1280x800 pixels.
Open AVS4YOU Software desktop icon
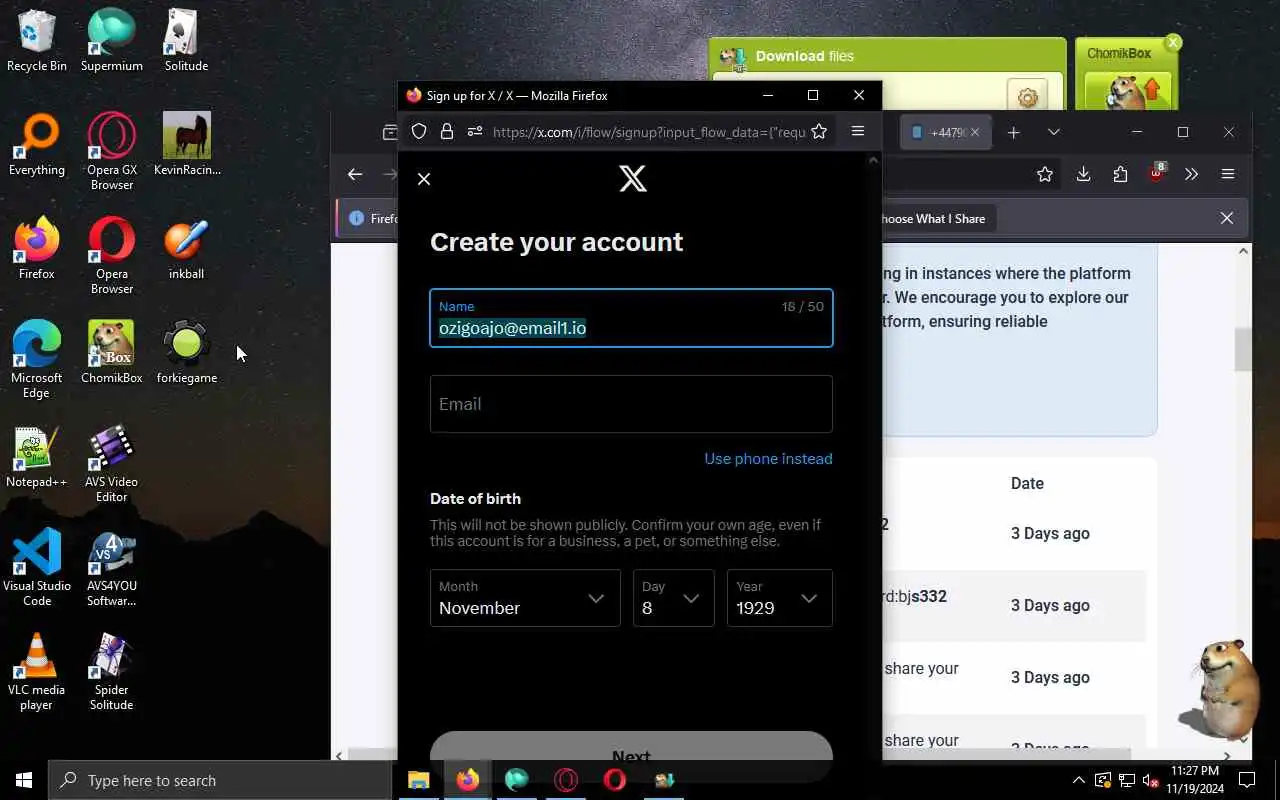point(112,567)
